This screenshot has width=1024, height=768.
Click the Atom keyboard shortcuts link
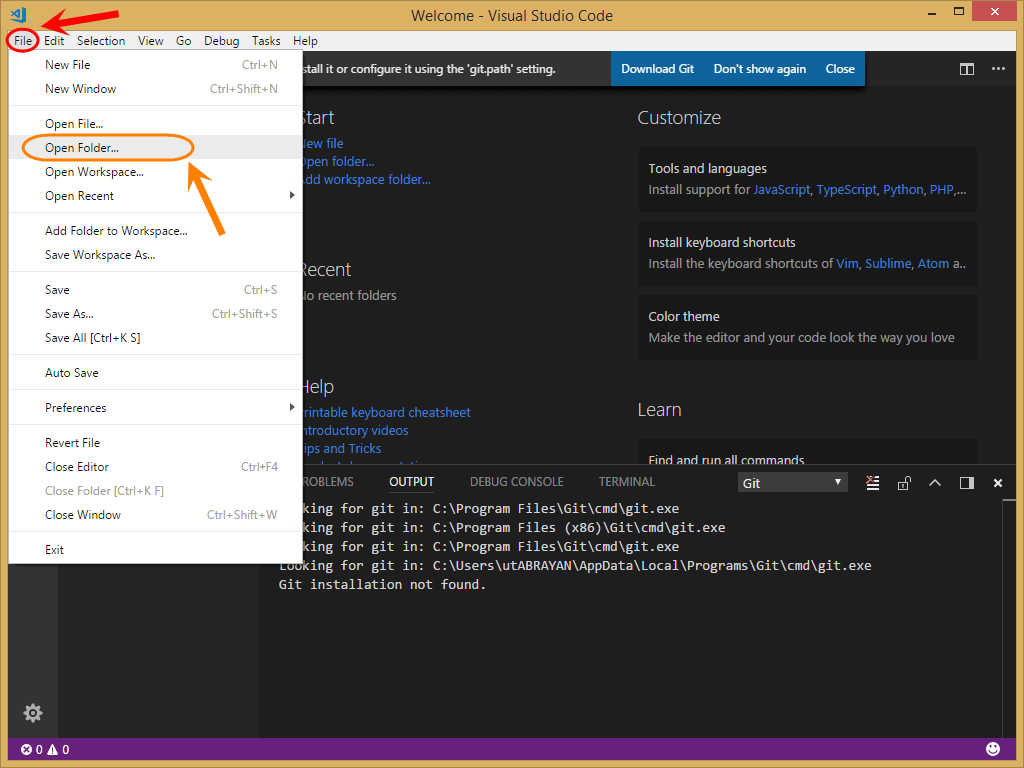click(x=933, y=263)
